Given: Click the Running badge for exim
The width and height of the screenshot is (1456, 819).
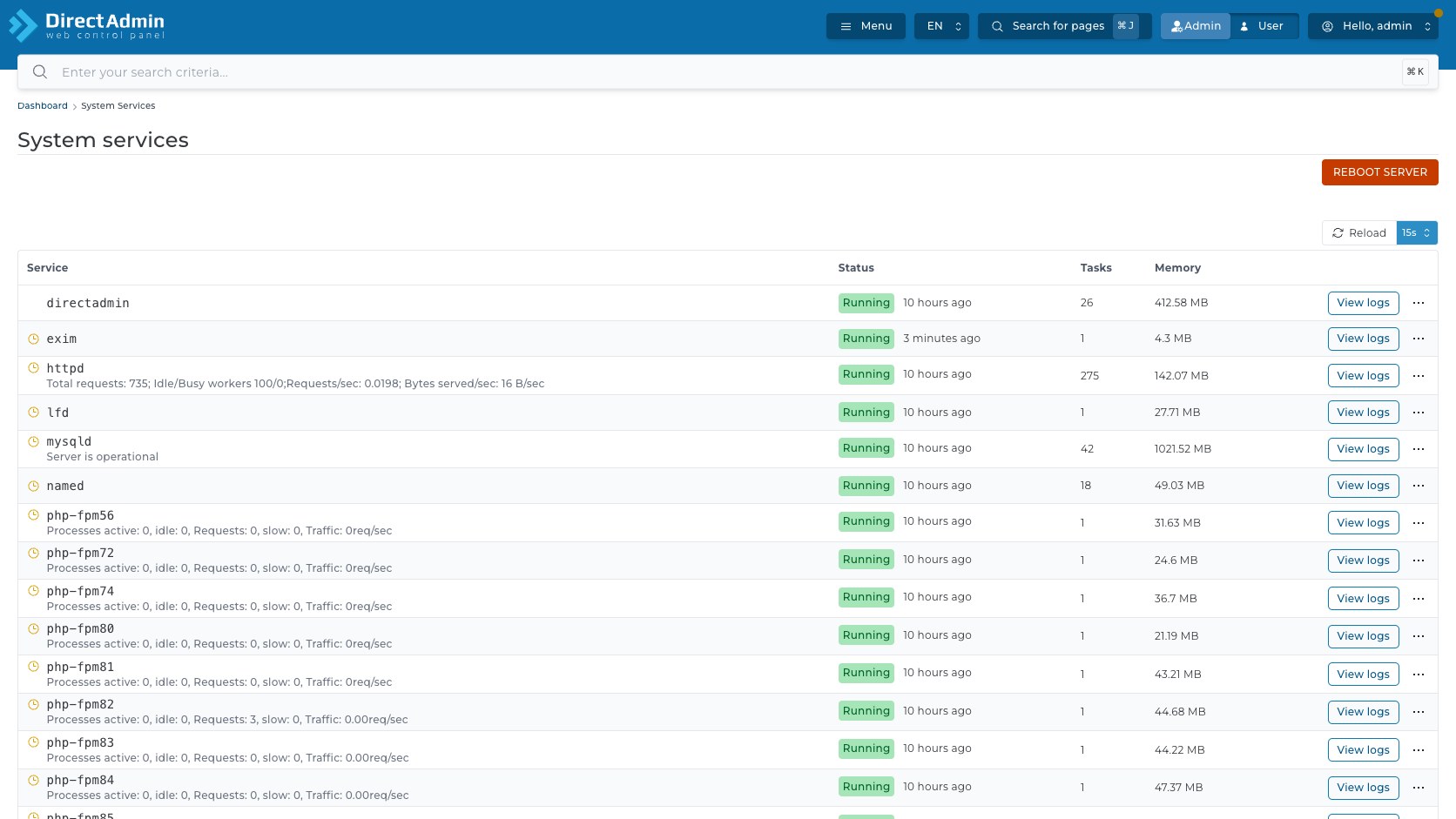Looking at the screenshot, I should (866, 339).
